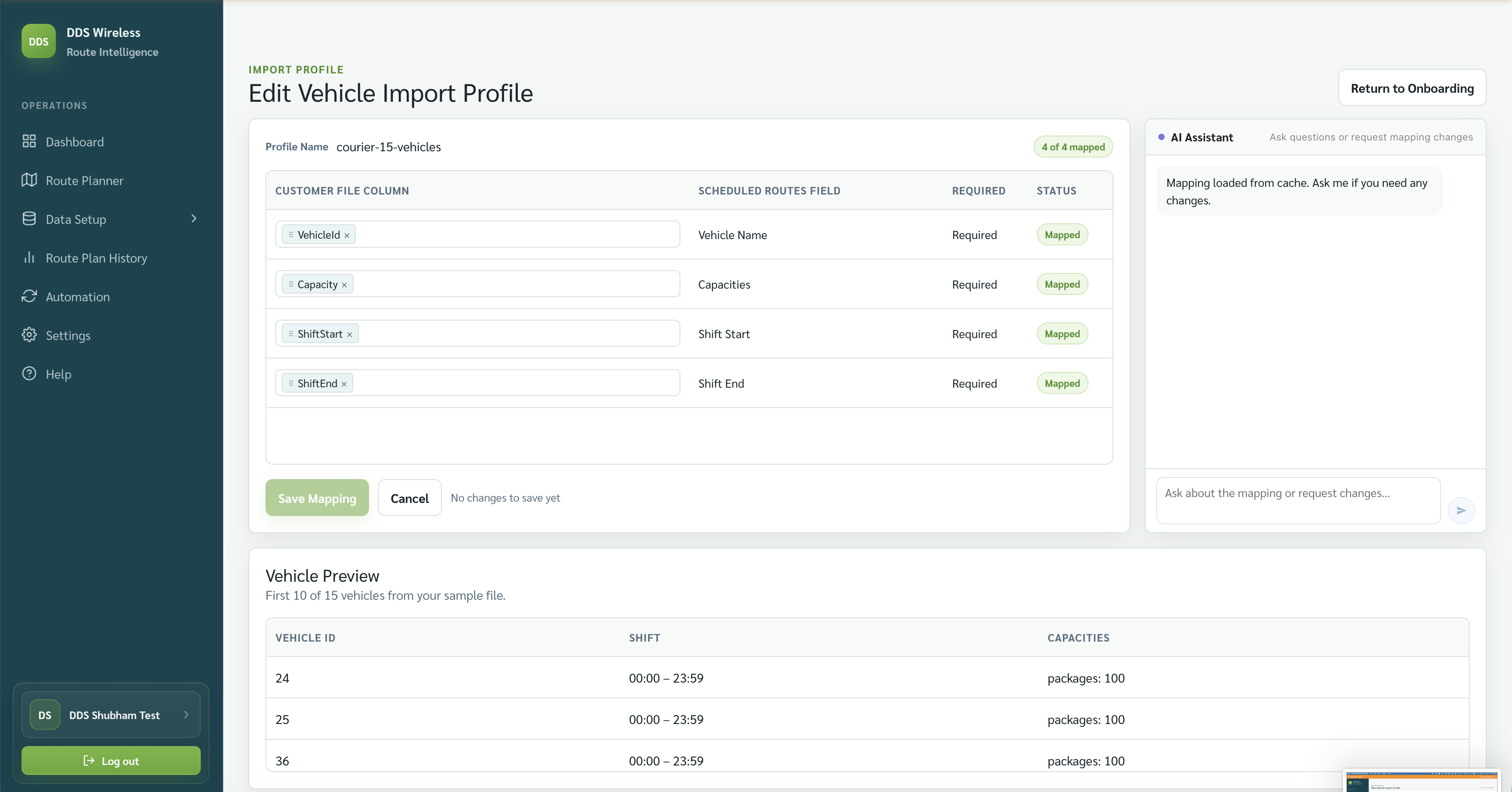Click the Save Mapping button
This screenshot has height=792, width=1512.
tap(317, 498)
